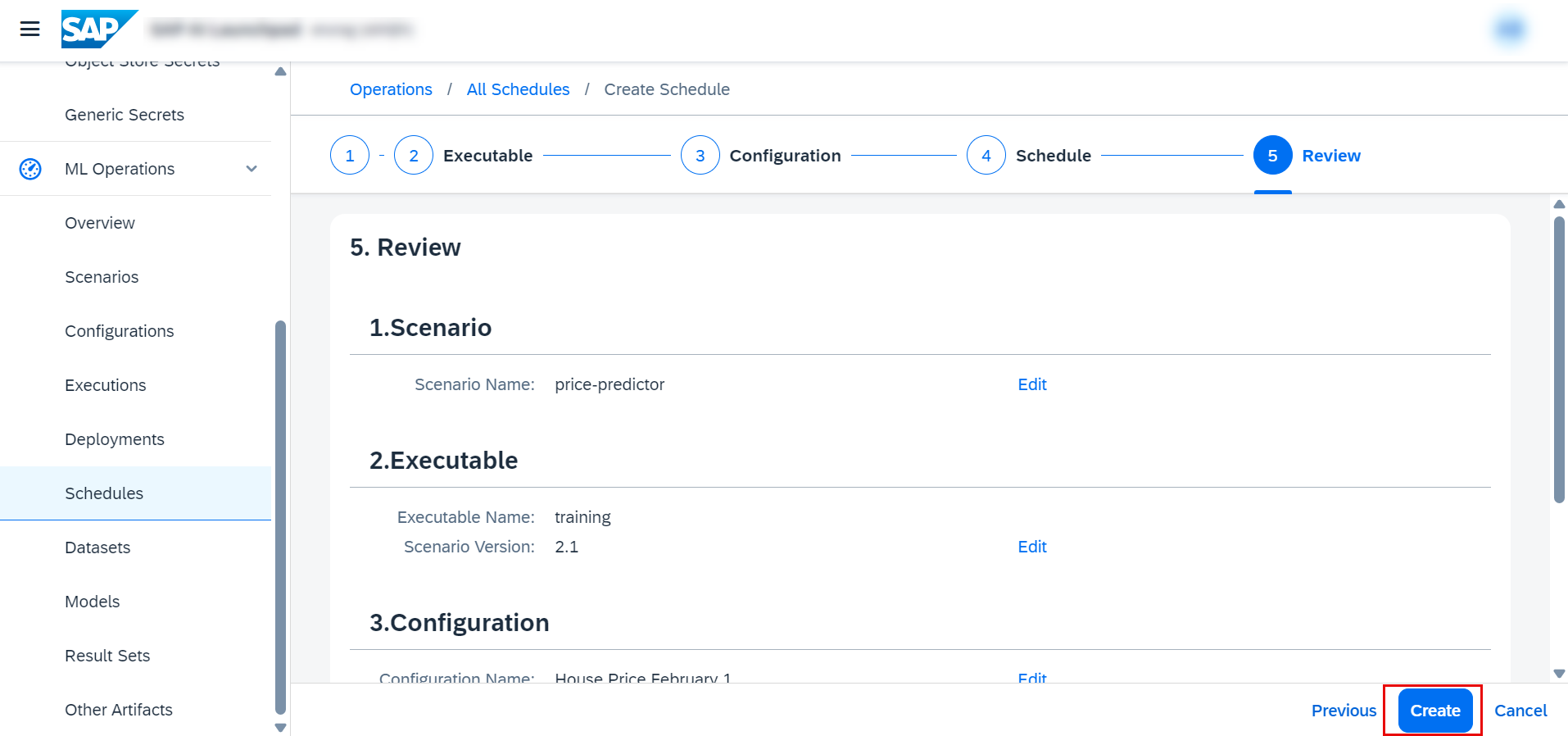Cancel the schedule creation

tap(1520, 711)
